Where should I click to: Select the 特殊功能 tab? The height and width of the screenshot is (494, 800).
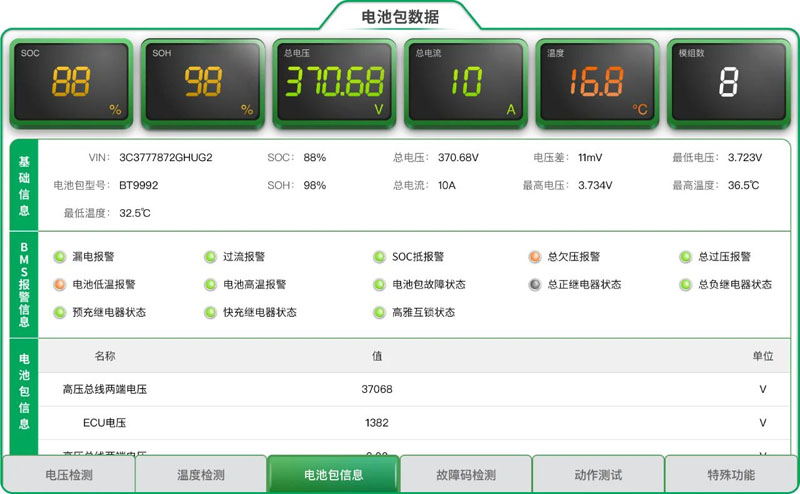[x=730, y=475]
